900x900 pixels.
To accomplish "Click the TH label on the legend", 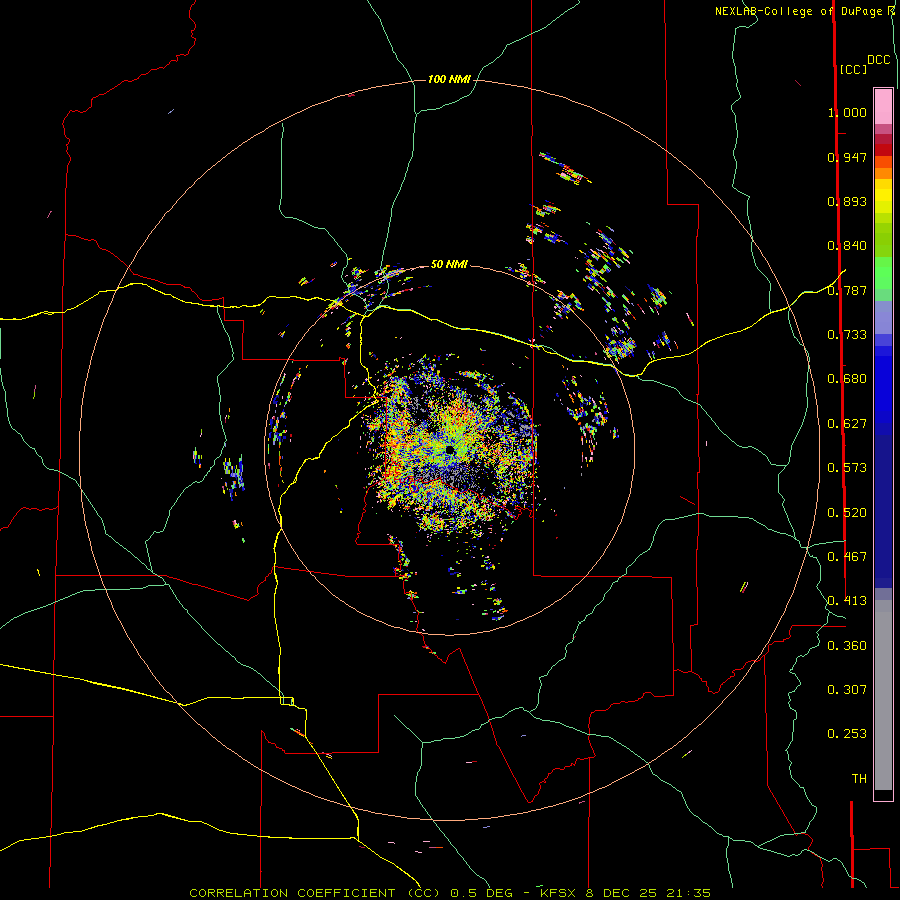I will point(859,779).
